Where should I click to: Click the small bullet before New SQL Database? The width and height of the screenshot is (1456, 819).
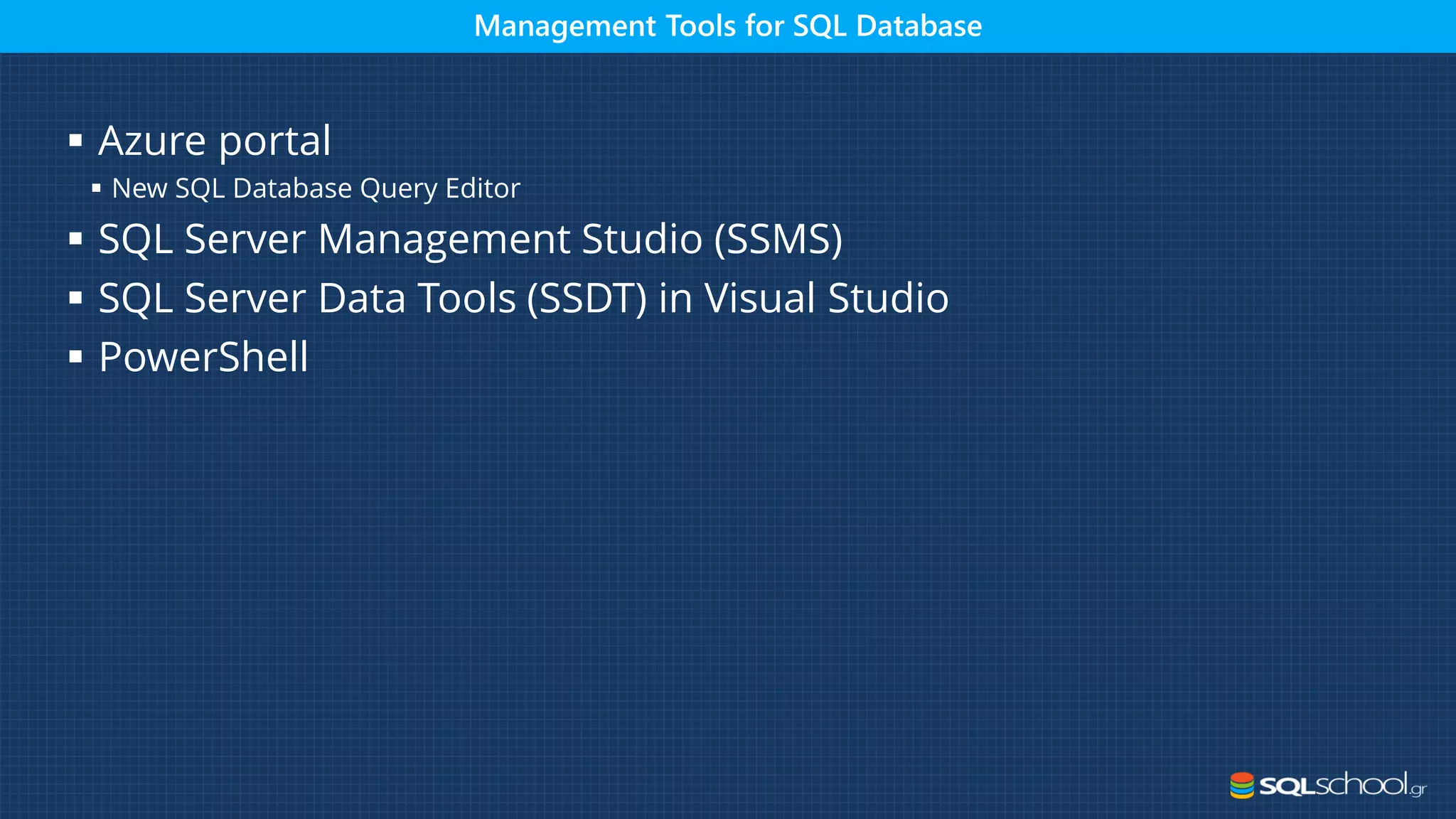tap(96, 188)
